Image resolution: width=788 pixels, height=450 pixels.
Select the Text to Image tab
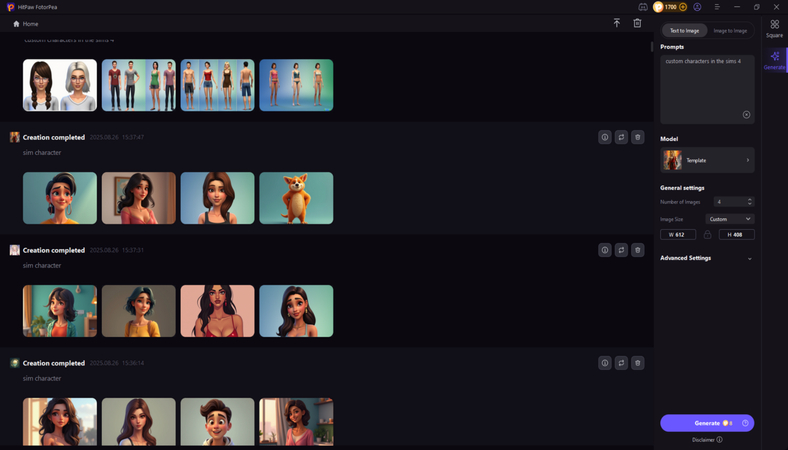pyautogui.click(x=684, y=31)
